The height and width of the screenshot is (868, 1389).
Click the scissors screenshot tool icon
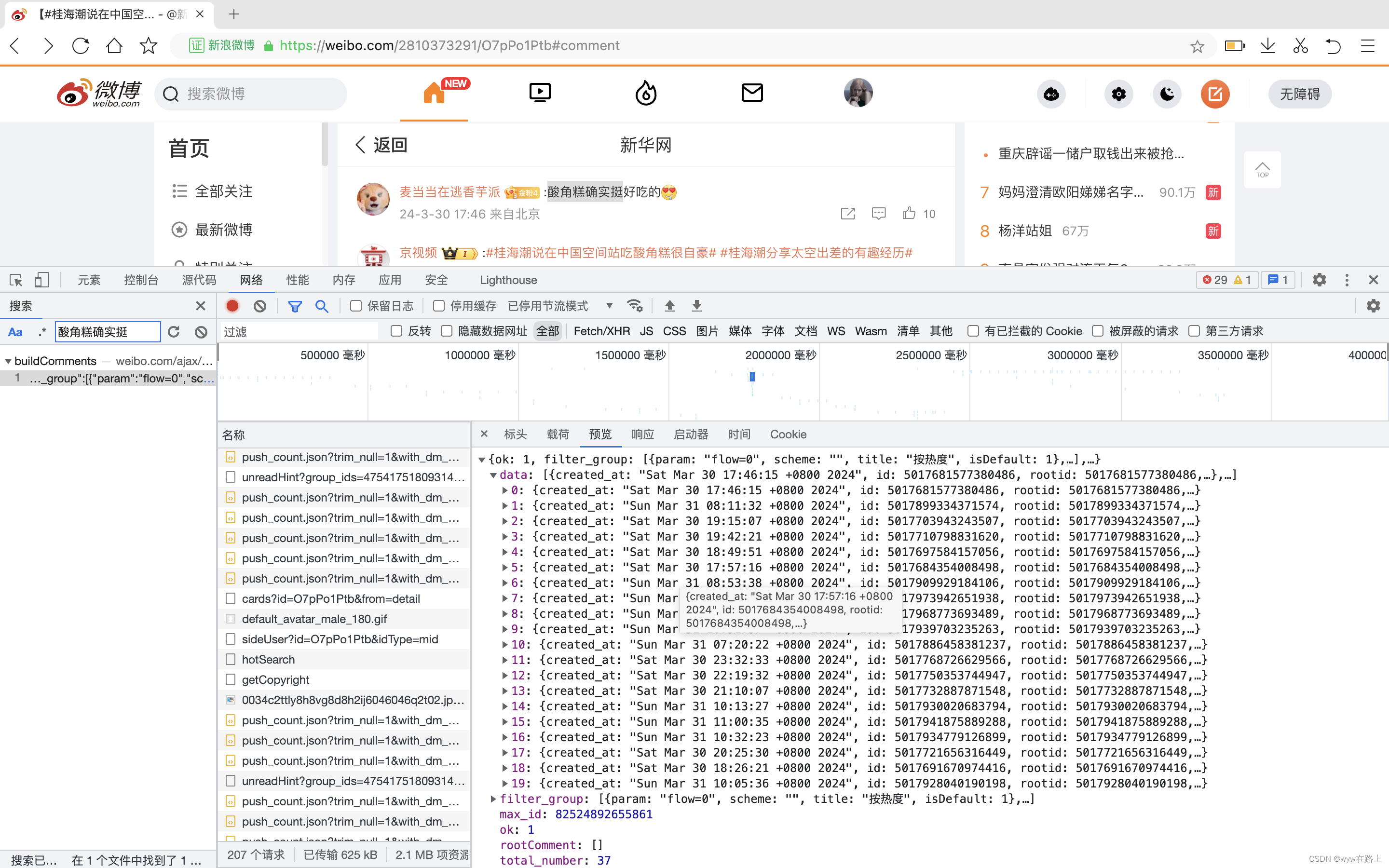tap(1301, 46)
